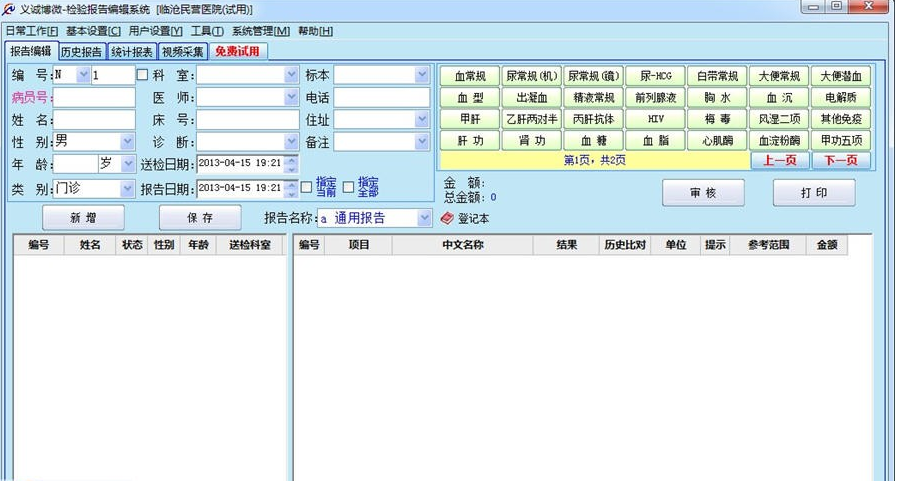Open the 报告名称 dropdown
897x481 pixels.
(424, 218)
